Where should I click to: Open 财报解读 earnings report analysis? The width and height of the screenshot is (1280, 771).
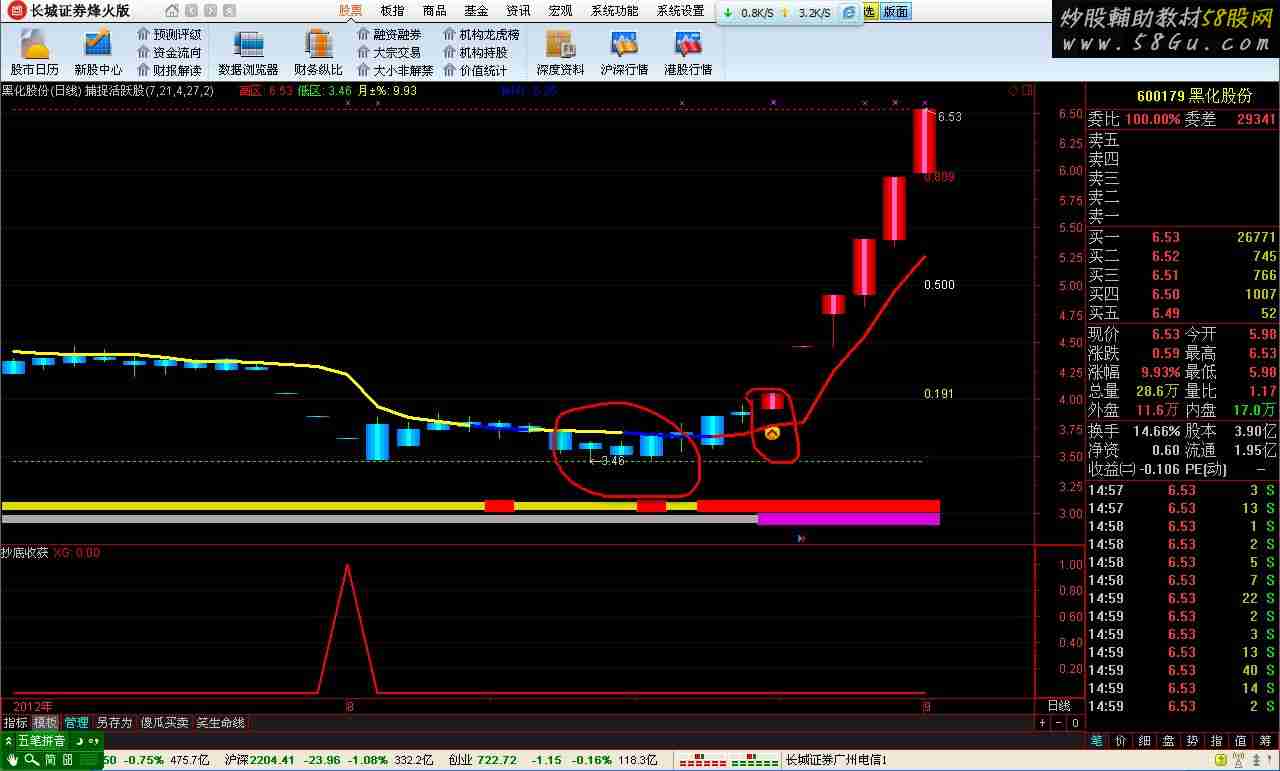169,70
